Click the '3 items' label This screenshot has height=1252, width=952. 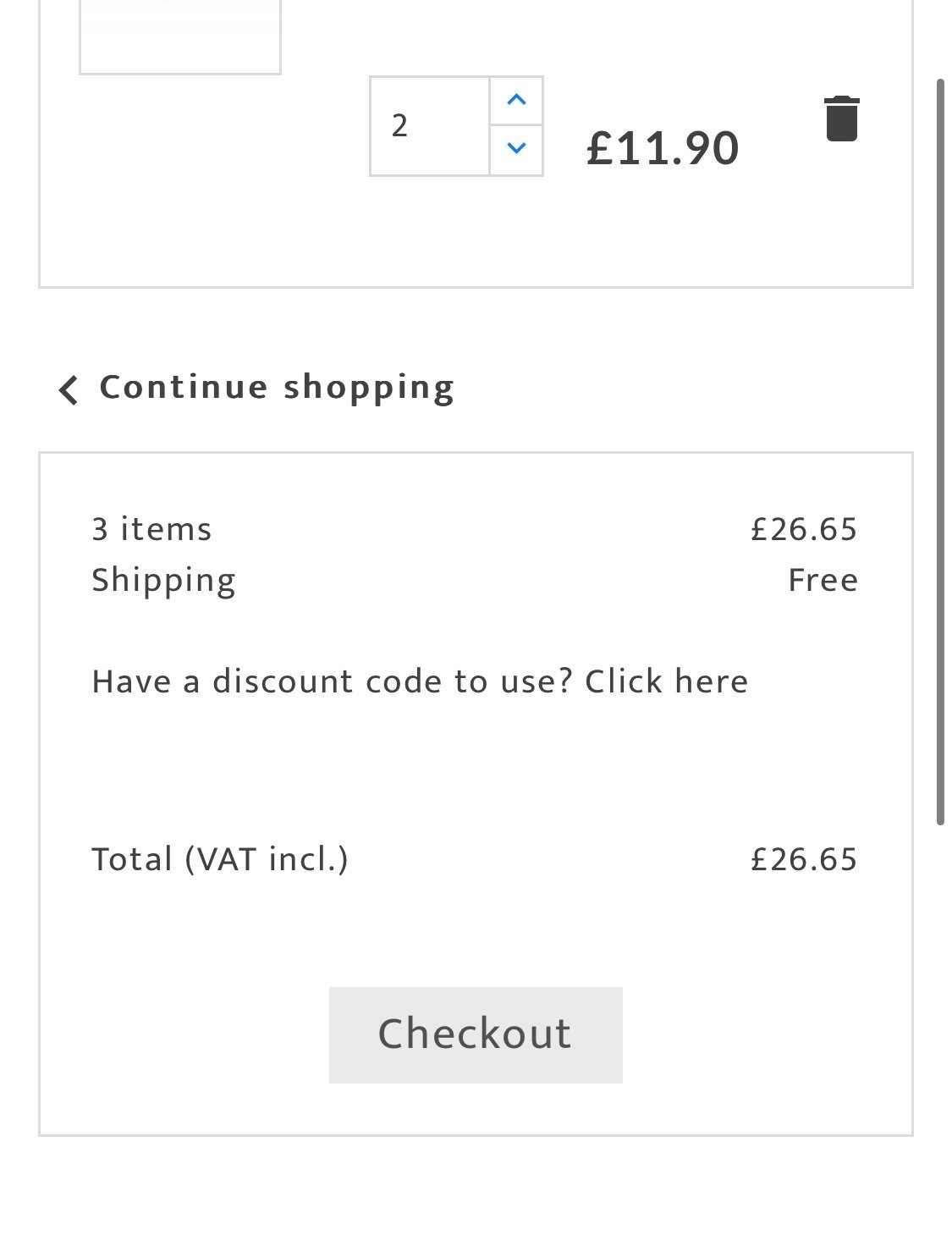151,529
